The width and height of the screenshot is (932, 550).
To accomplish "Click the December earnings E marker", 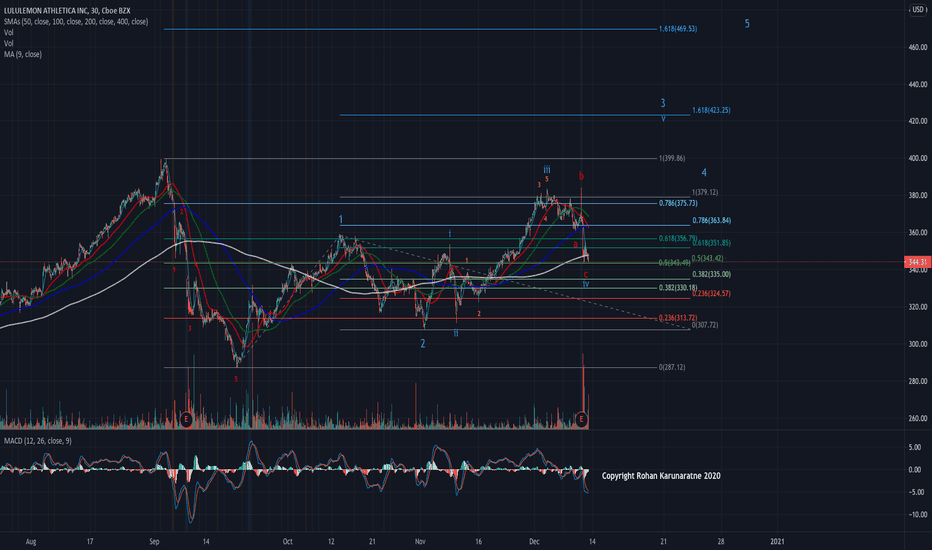I will click(582, 419).
